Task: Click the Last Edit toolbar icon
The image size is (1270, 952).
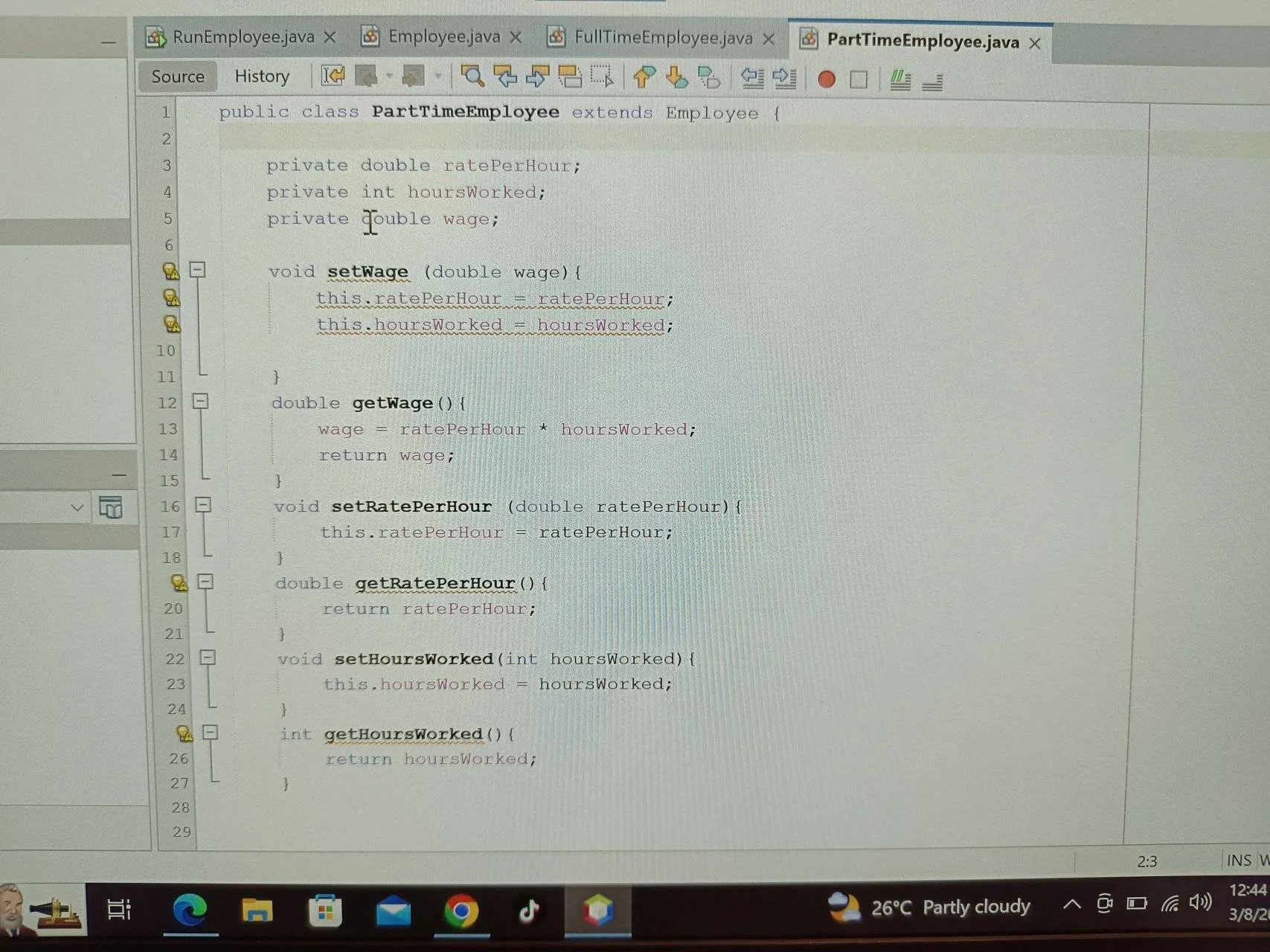Action: [x=333, y=76]
